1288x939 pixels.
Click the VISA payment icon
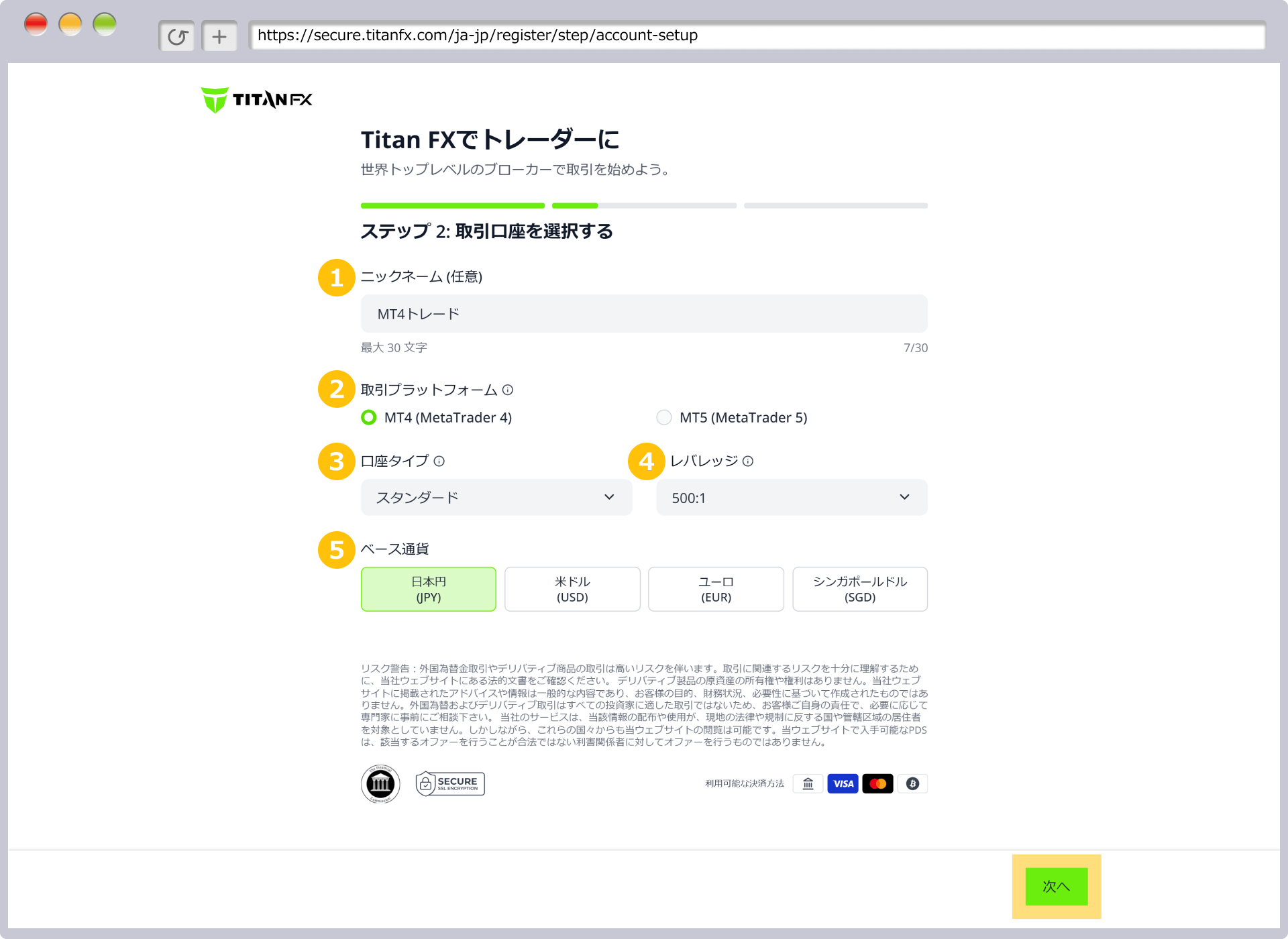click(x=843, y=783)
